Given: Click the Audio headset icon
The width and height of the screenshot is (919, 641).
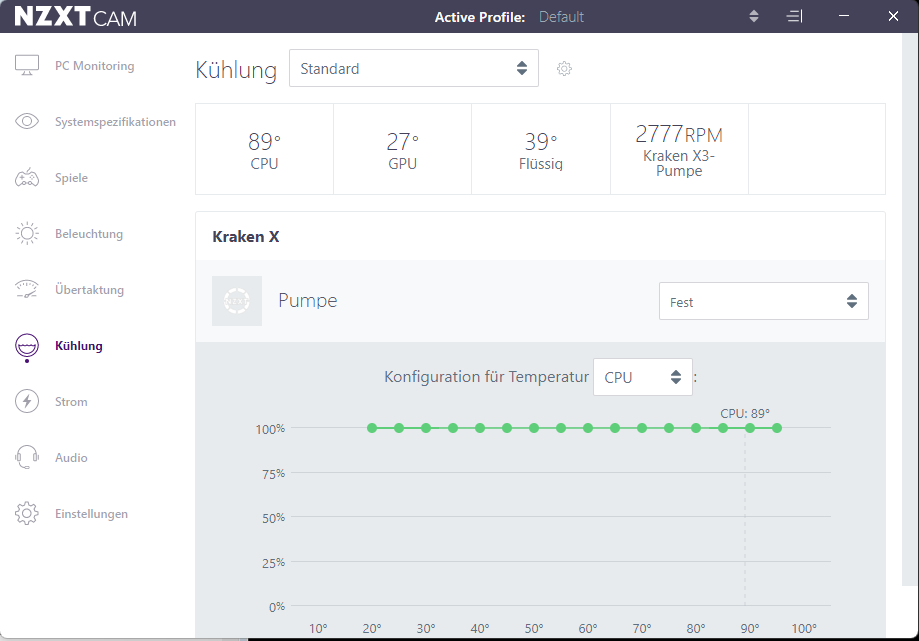Looking at the screenshot, I should pos(27,458).
